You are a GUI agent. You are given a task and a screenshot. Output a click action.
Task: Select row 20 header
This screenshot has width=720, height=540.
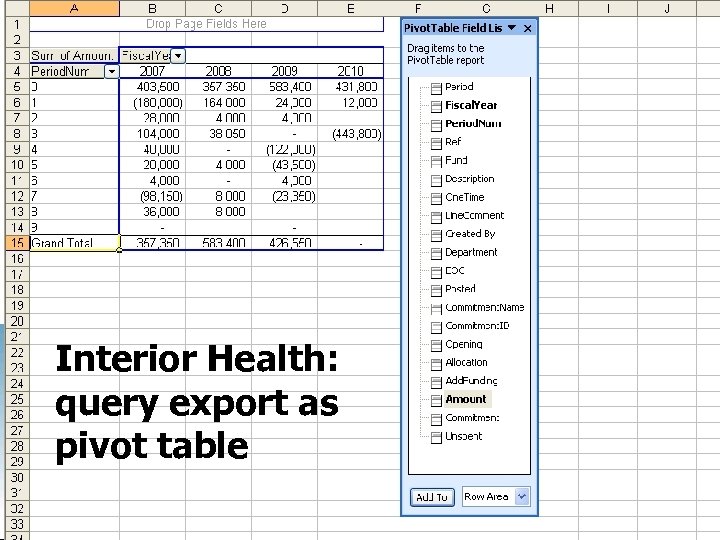click(x=17, y=321)
